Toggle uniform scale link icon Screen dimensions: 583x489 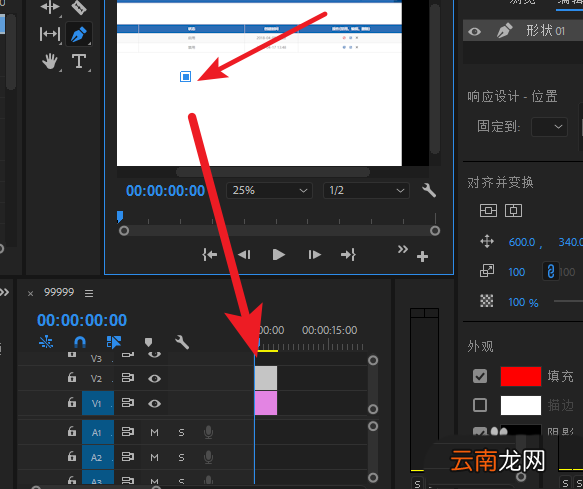pos(551,271)
